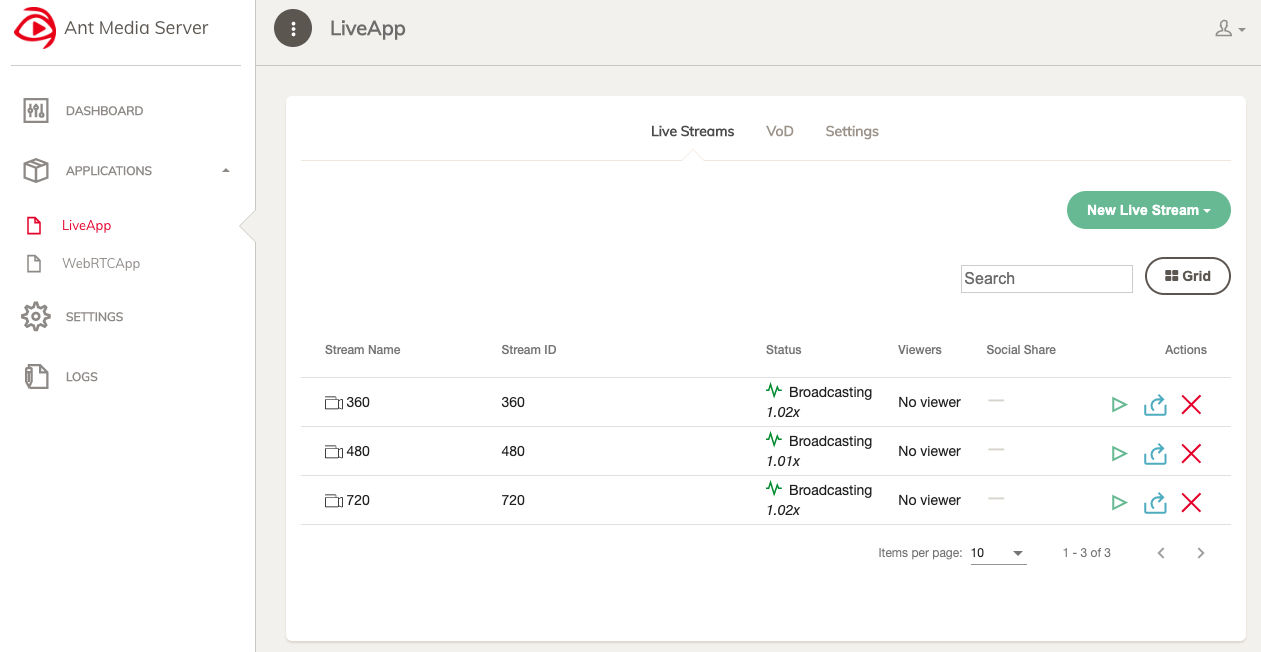This screenshot has width=1261, height=652.
Task: Click the Stream ID cell reading 360
Action: pos(513,402)
